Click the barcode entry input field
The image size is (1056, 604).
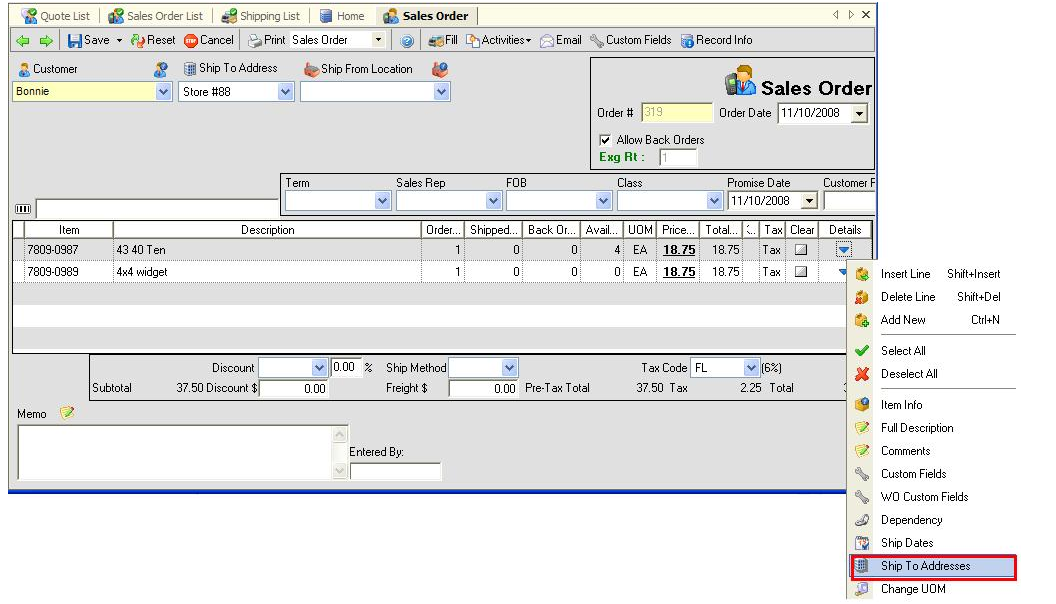pos(157,208)
